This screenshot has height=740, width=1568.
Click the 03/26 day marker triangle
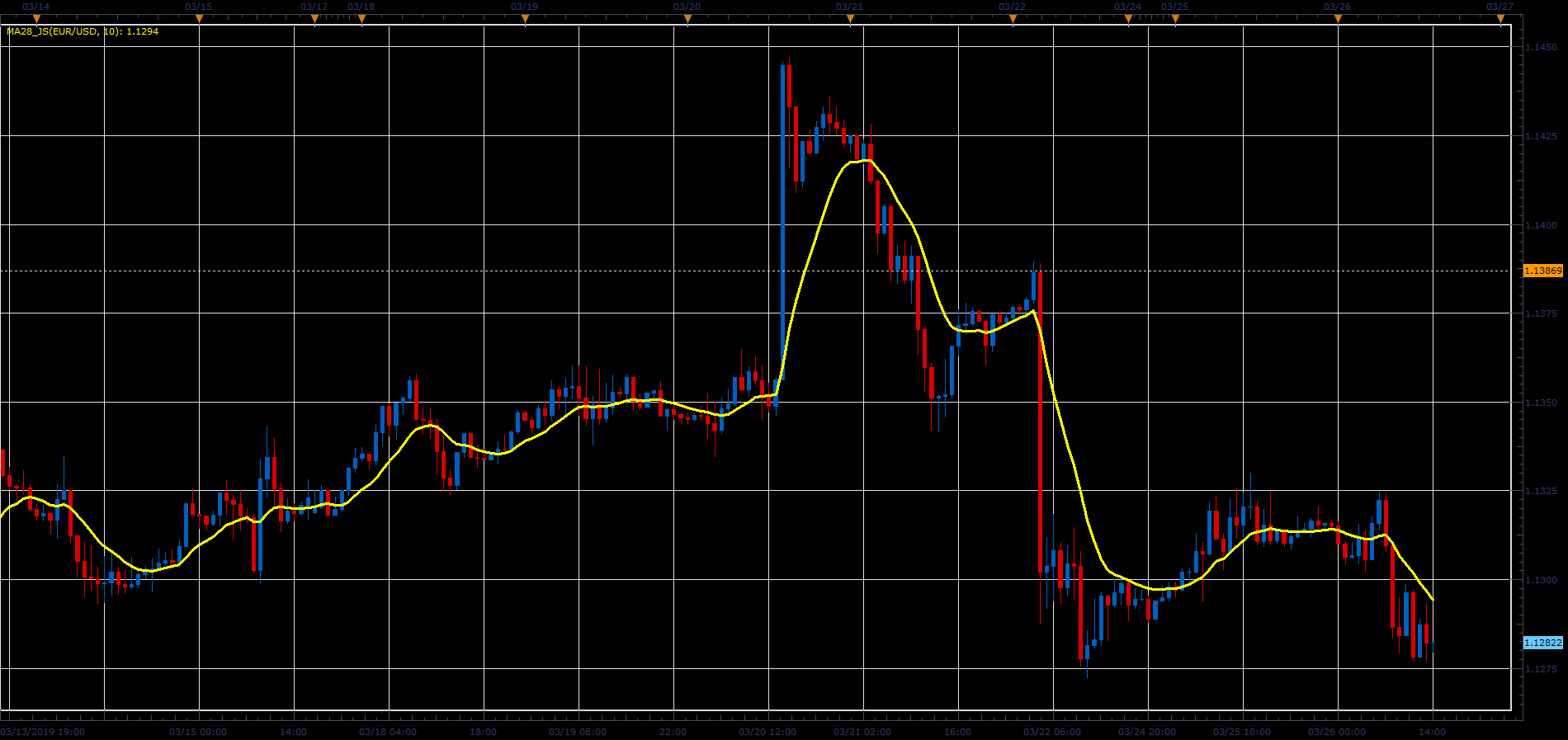tap(1338, 19)
